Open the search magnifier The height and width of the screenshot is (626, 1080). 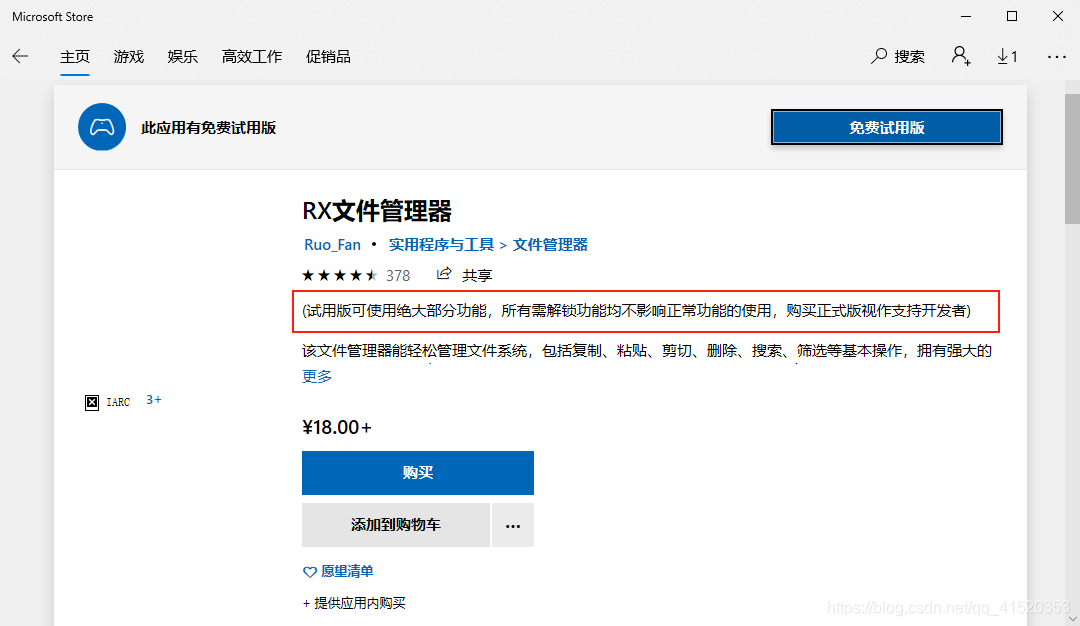(x=878, y=56)
